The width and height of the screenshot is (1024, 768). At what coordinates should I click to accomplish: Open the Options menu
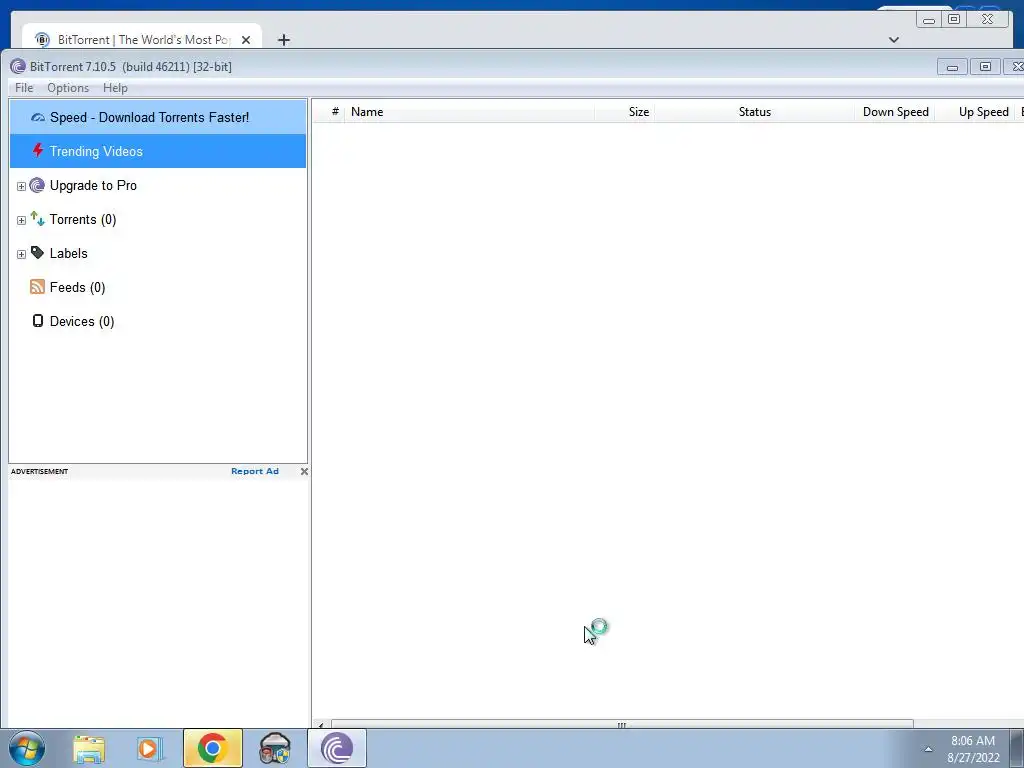click(68, 88)
